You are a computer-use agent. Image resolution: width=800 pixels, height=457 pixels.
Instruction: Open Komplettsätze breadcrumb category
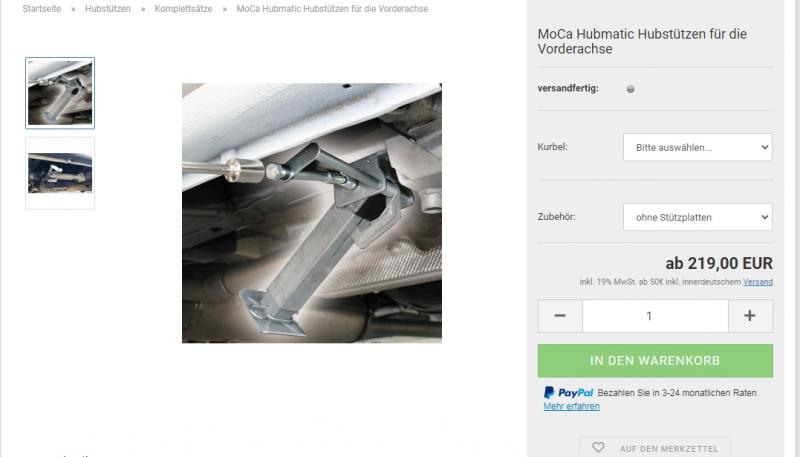[184, 9]
